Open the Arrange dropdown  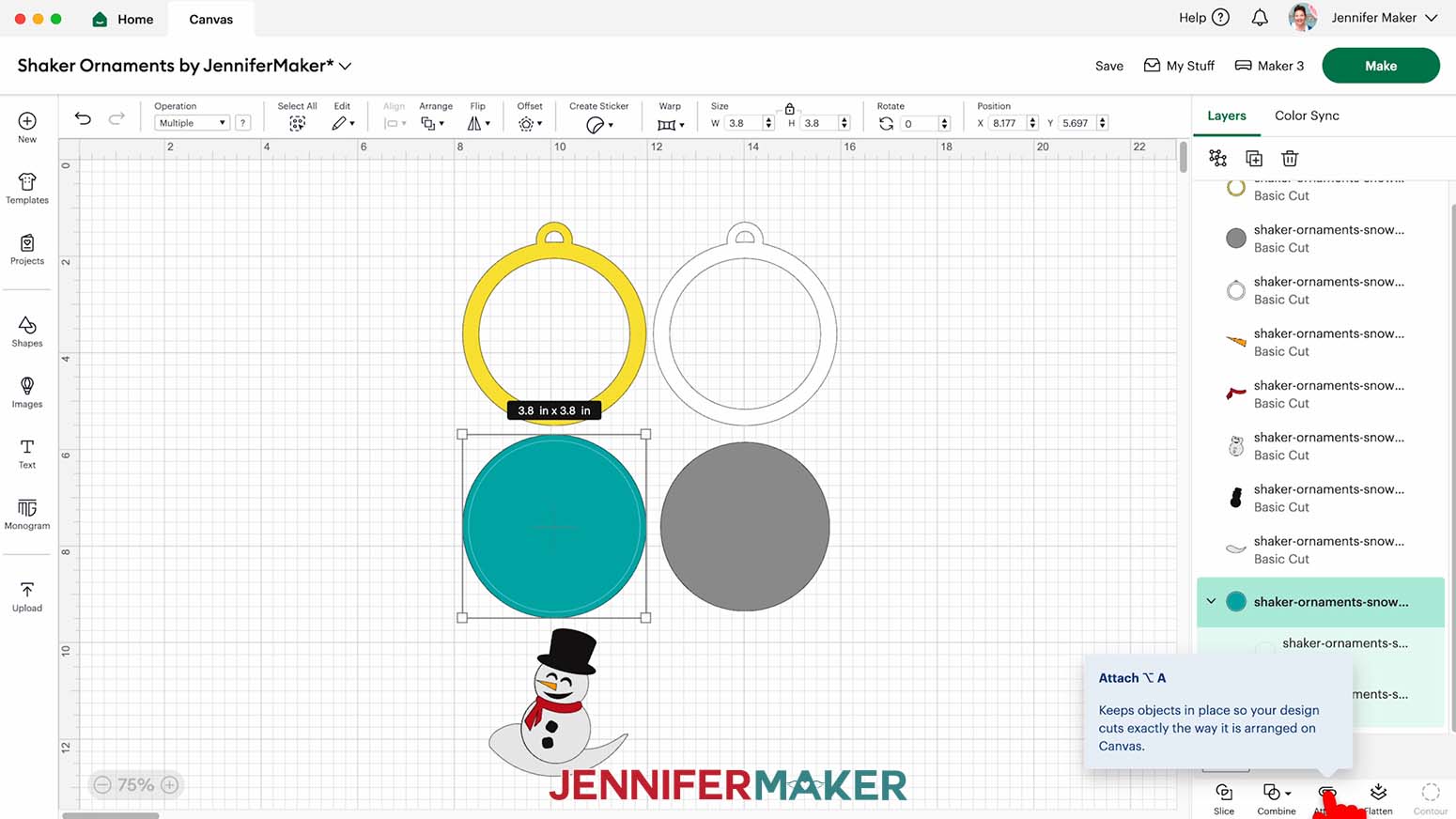point(432,123)
